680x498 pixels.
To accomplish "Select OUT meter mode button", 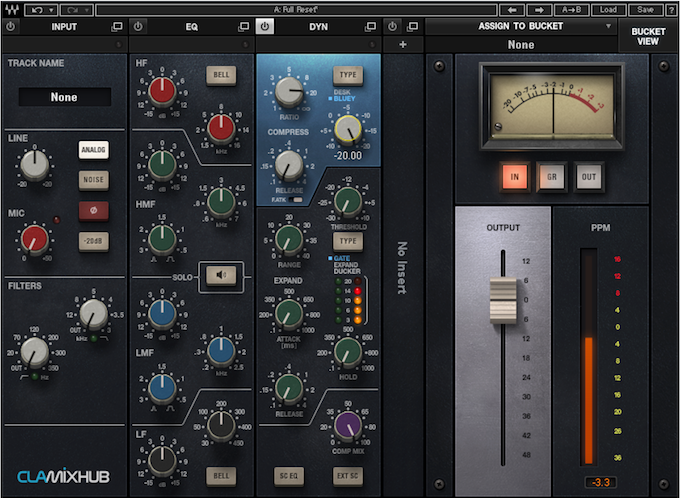I will (x=589, y=177).
